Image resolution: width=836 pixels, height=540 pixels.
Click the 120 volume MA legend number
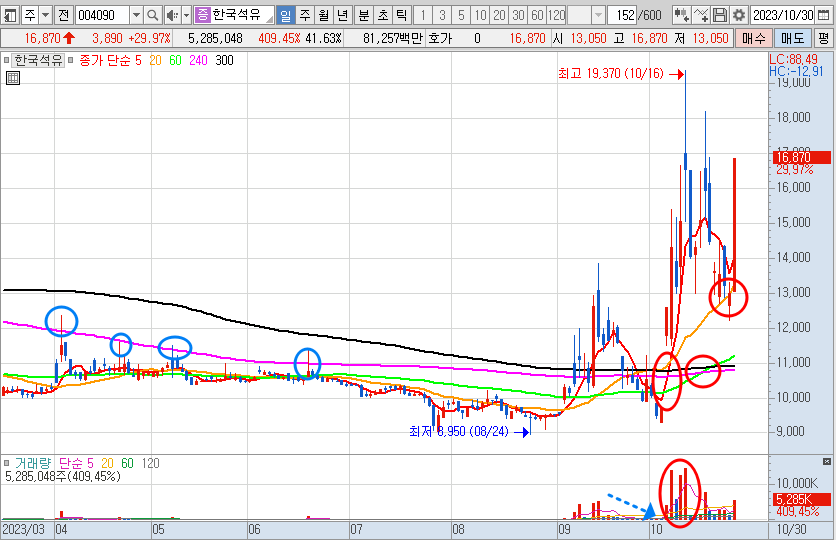tap(150, 463)
